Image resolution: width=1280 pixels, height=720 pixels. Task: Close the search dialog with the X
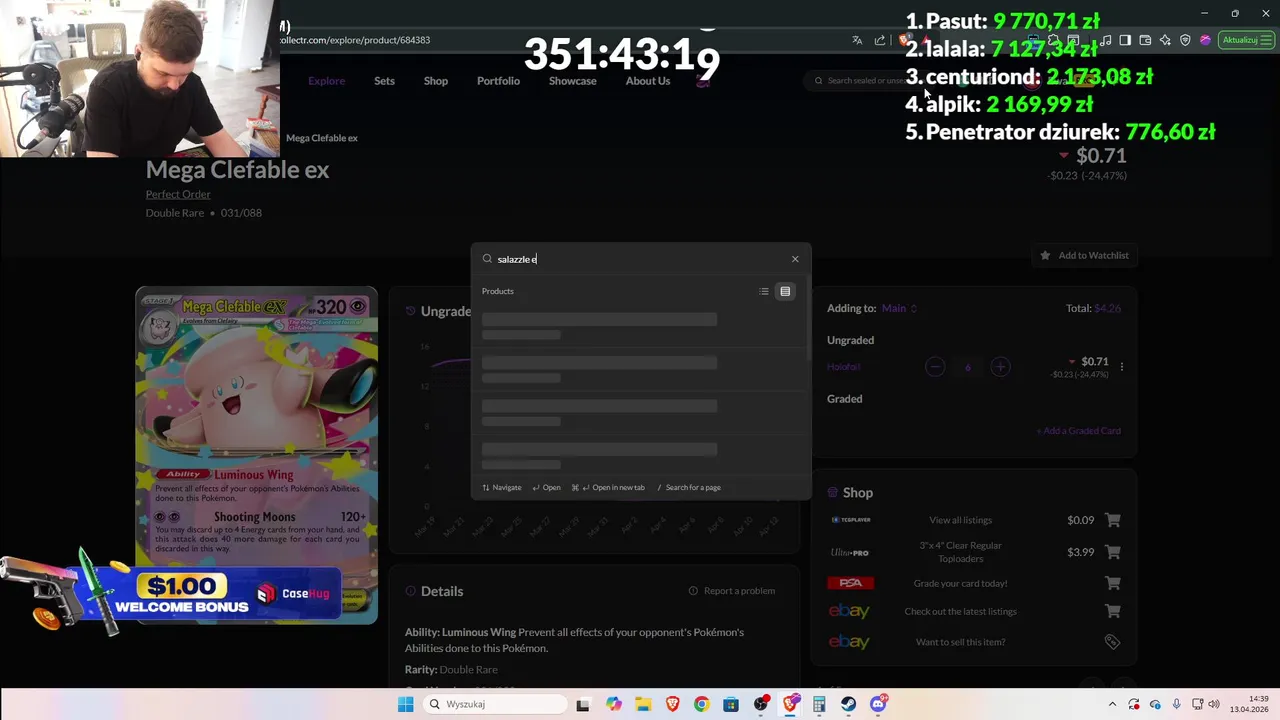(795, 259)
